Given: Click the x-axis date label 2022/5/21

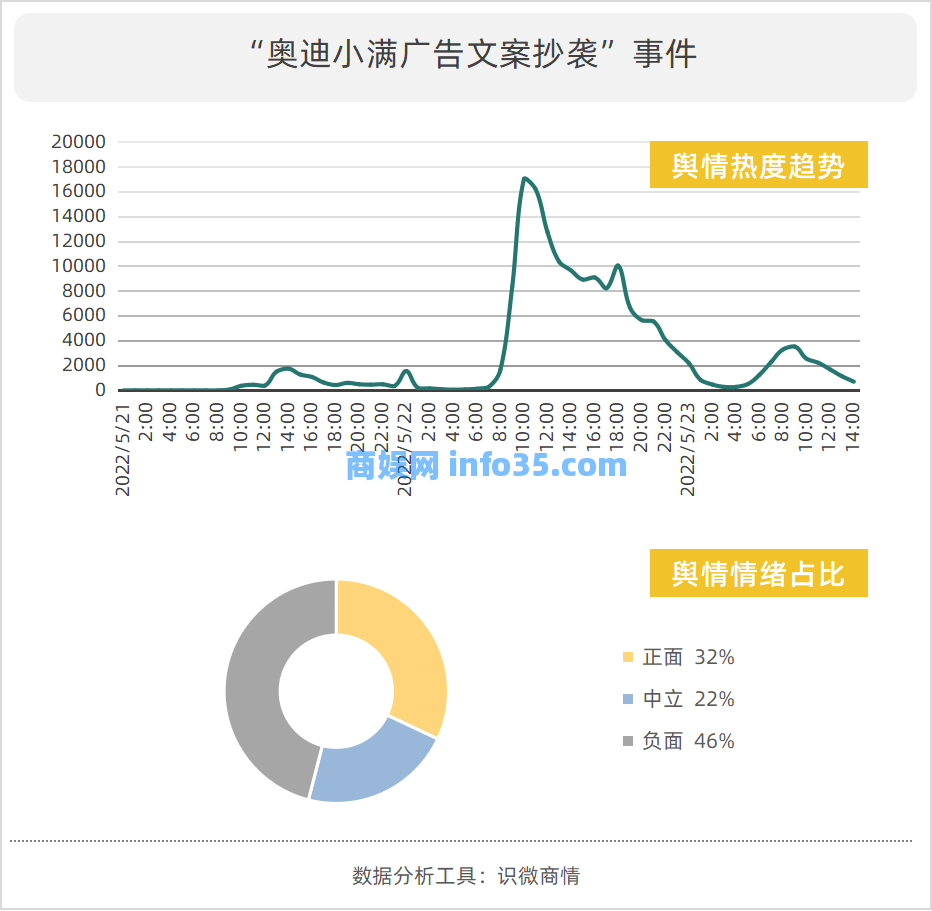Looking at the screenshot, I should click(122, 450).
